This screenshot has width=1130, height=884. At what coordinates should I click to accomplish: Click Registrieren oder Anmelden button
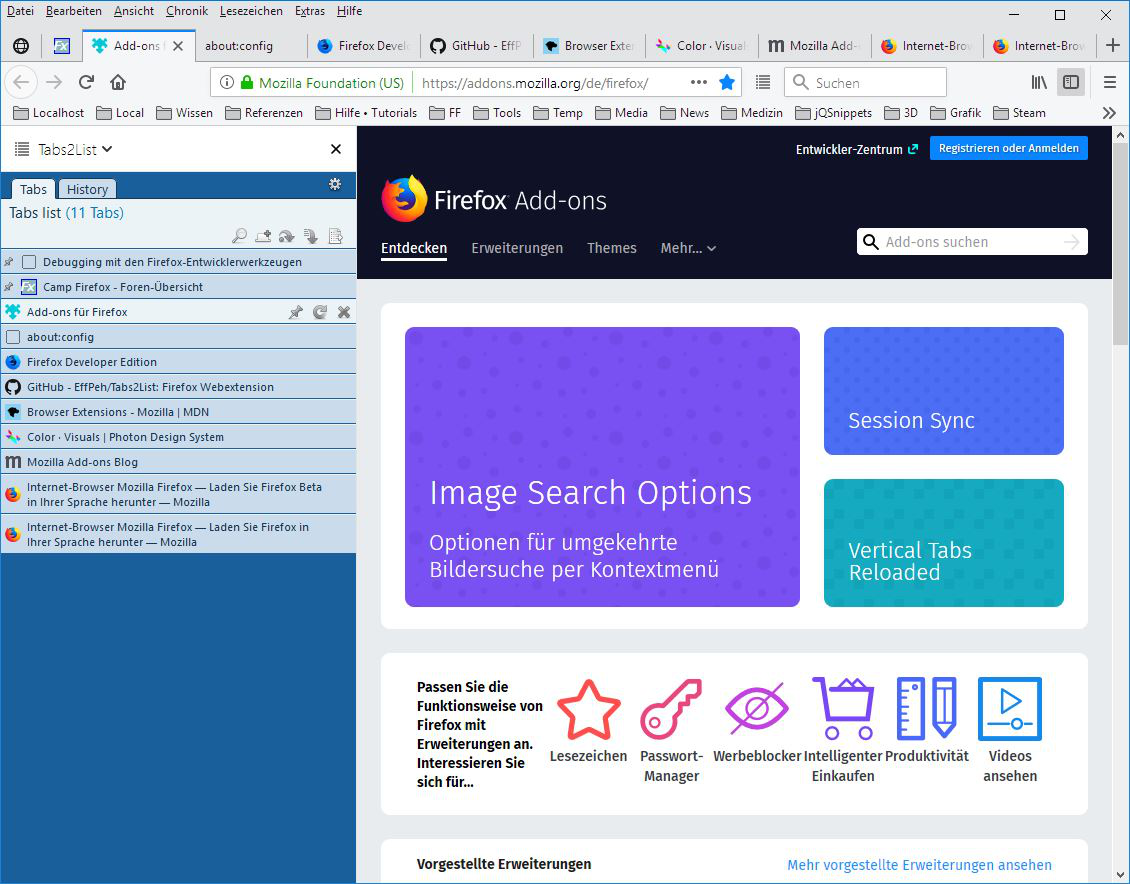(1008, 148)
